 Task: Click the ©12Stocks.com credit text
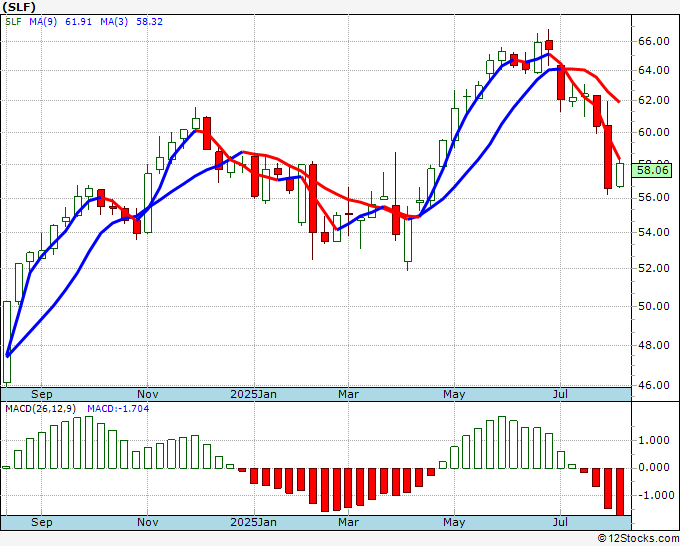click(x=638, y=538)
